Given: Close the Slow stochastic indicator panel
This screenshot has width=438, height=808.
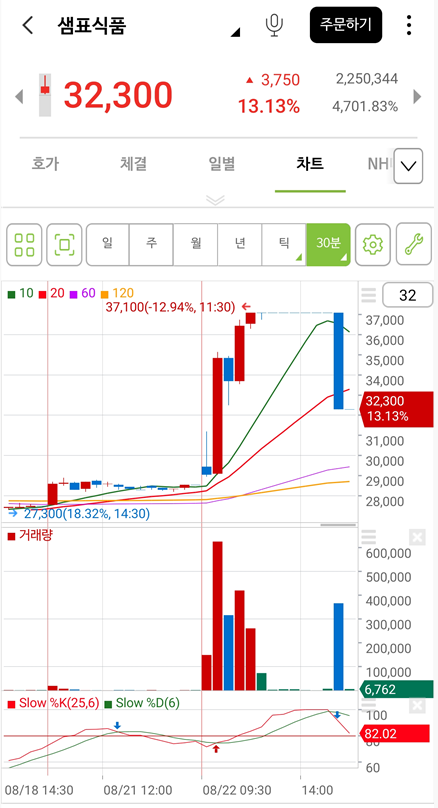Looking at the screenshot, I should 417,705.
